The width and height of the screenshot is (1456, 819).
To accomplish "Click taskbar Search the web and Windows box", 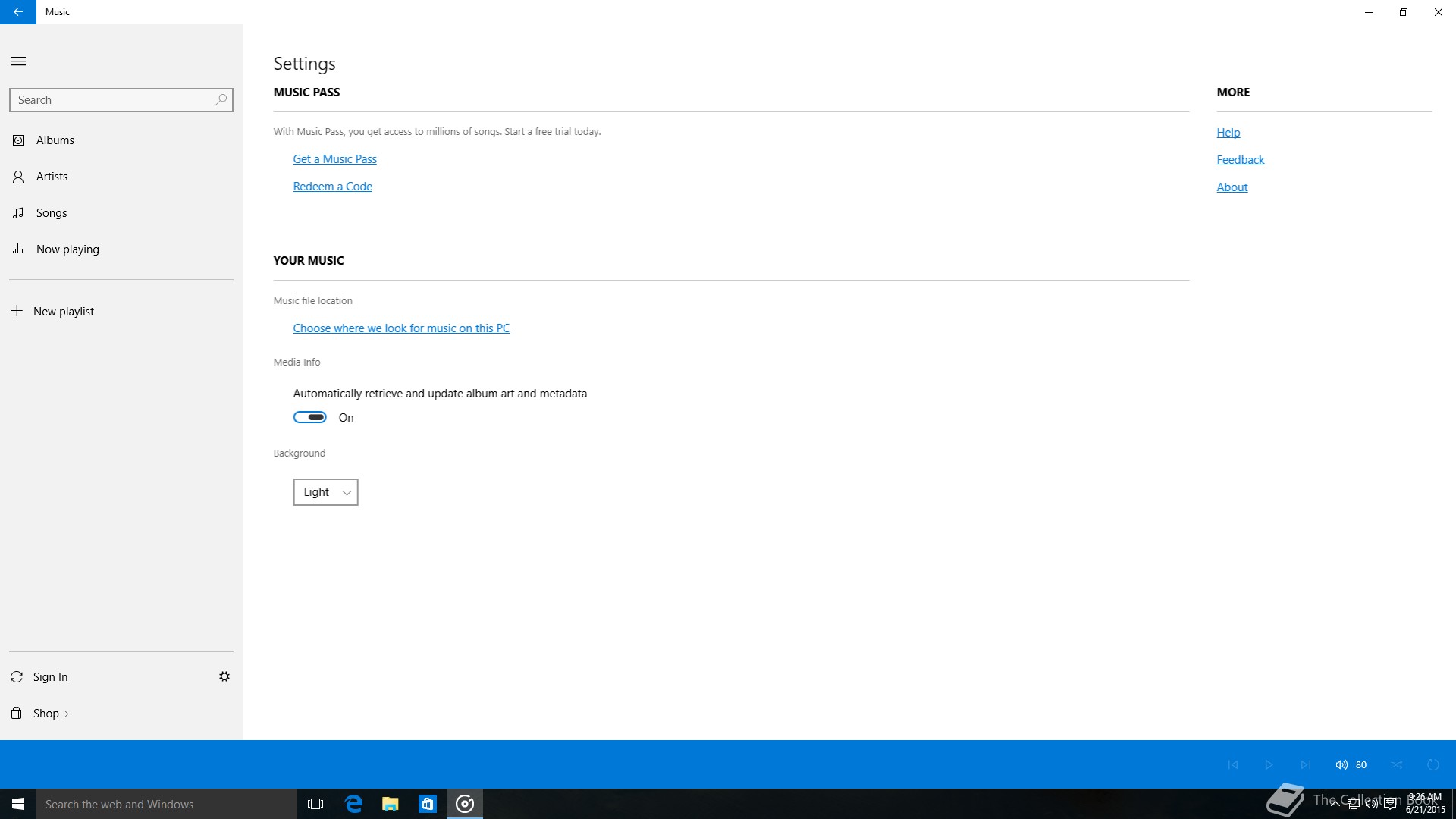I will [x=167, y=804].
